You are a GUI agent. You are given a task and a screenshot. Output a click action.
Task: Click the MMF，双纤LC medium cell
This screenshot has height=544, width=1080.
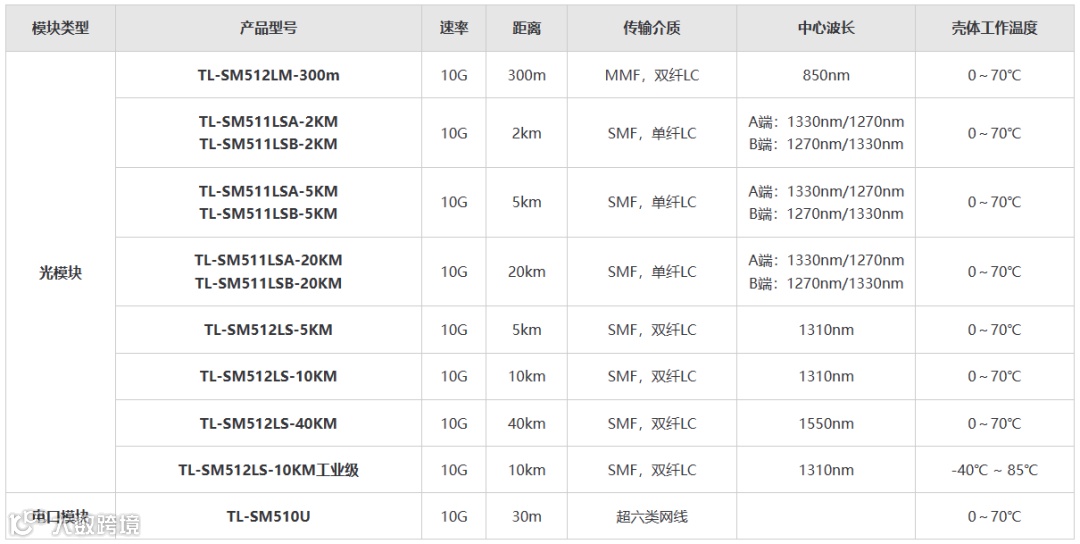652,75
